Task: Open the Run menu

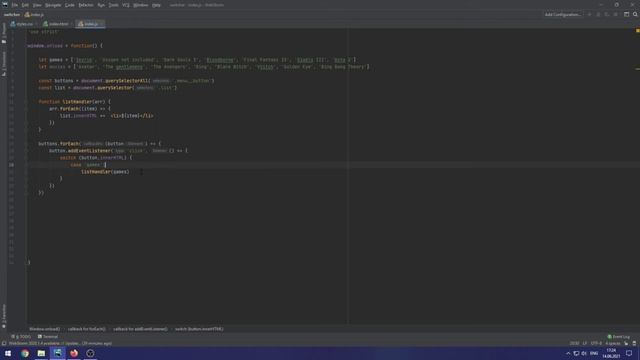Action: (101, 5)
